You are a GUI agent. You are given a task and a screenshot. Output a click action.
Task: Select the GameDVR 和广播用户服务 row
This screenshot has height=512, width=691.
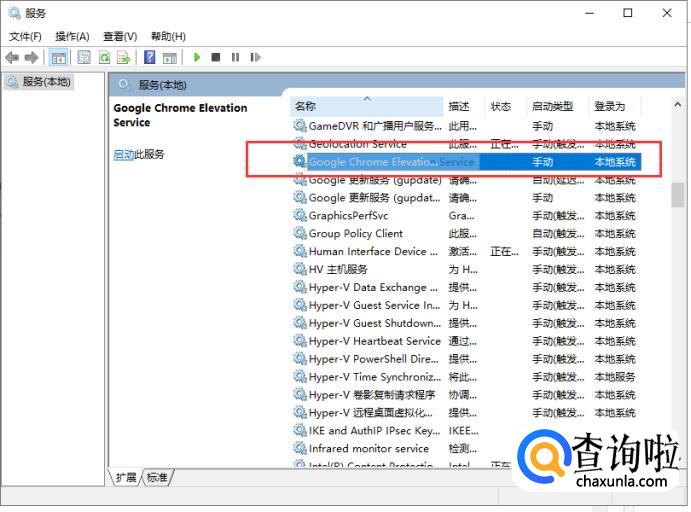(466, 126)
